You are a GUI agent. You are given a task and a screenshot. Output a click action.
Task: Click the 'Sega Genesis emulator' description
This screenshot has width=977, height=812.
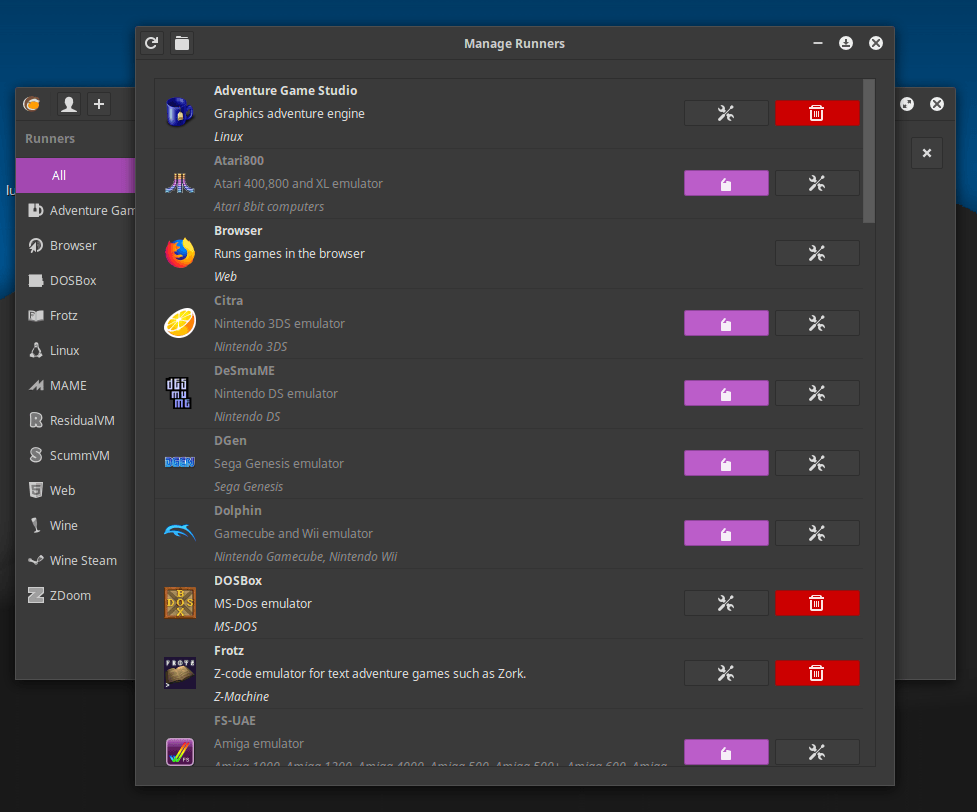pos(279,464)
